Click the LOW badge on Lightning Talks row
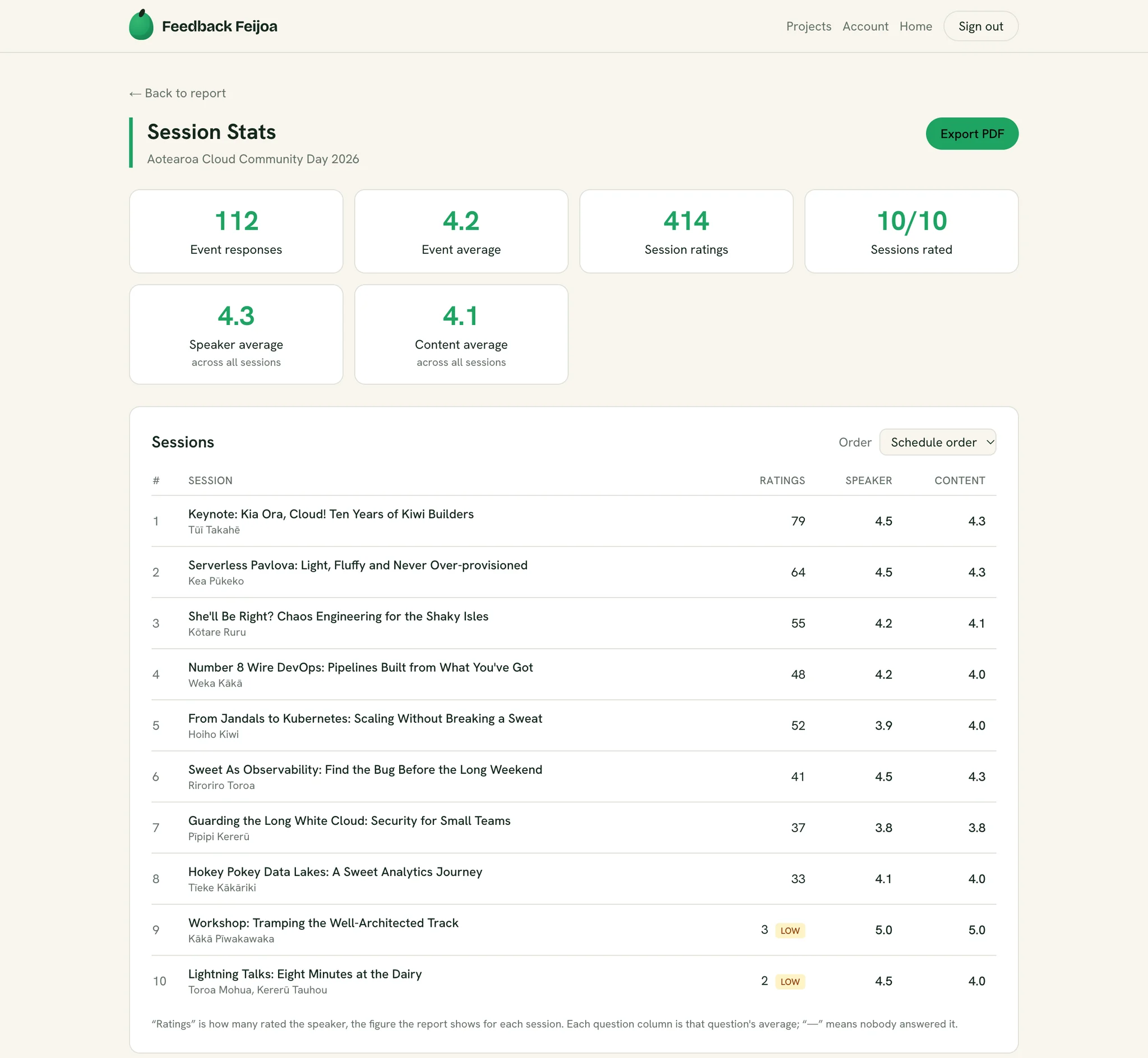 click(x=790, y=981)
